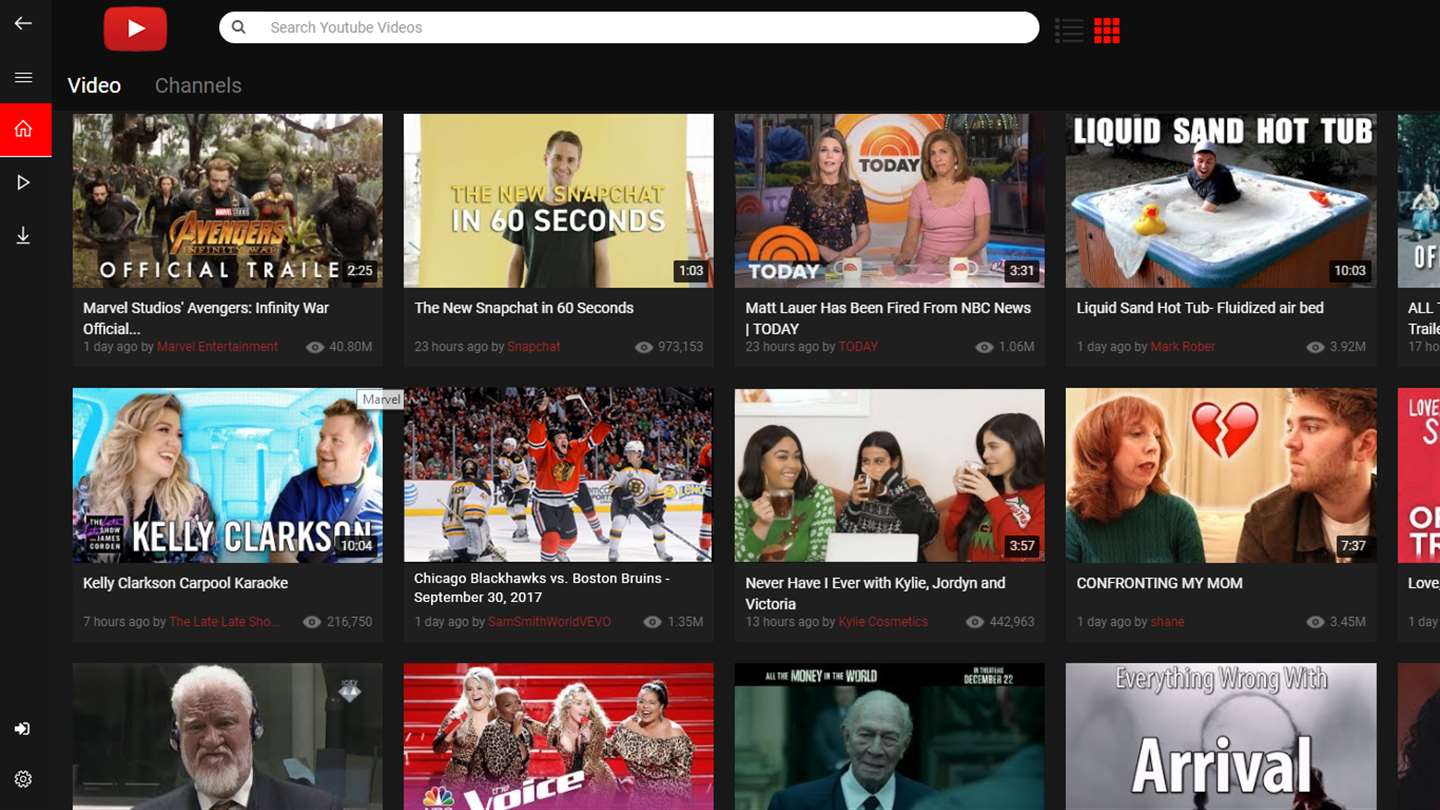Click the "40.80M" view count
Viewport: 1440px width, 810px height.
click(x=351, y=347)
